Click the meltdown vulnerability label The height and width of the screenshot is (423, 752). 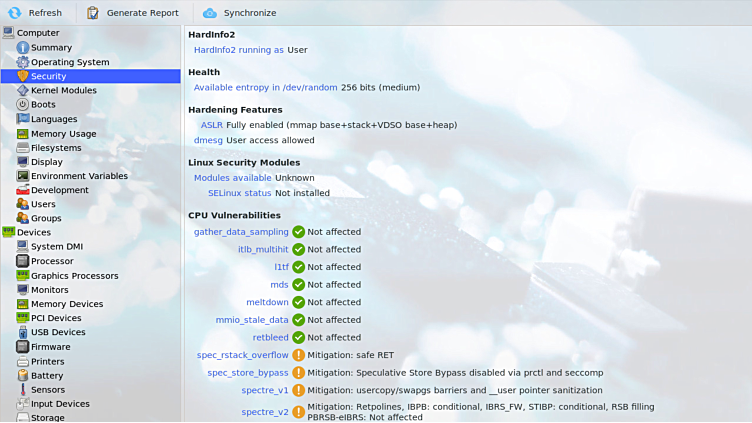pyautogui.click(x=267, y=302)
